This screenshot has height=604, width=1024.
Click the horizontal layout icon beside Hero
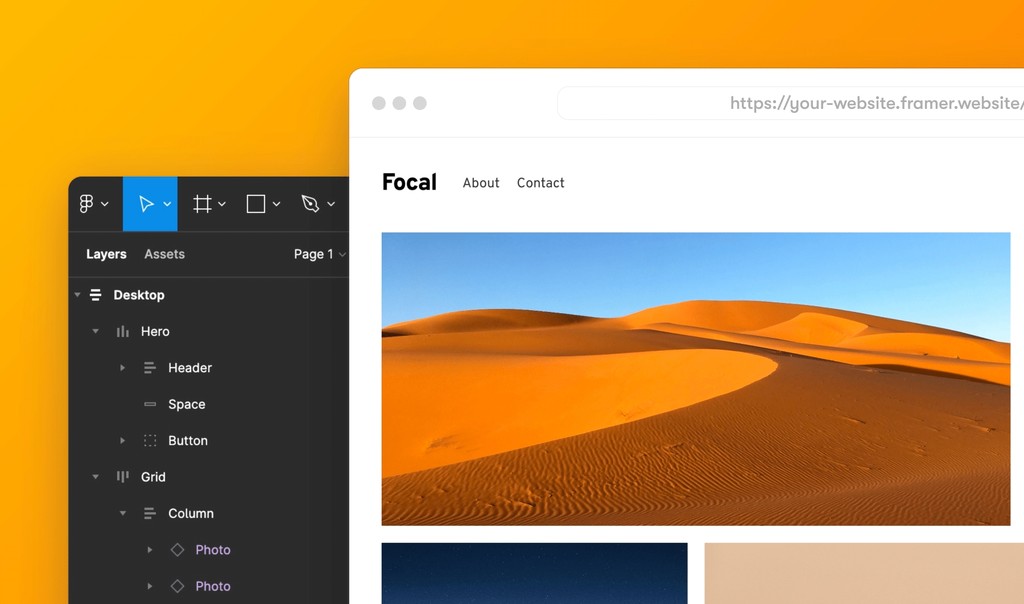coord(122,332)
